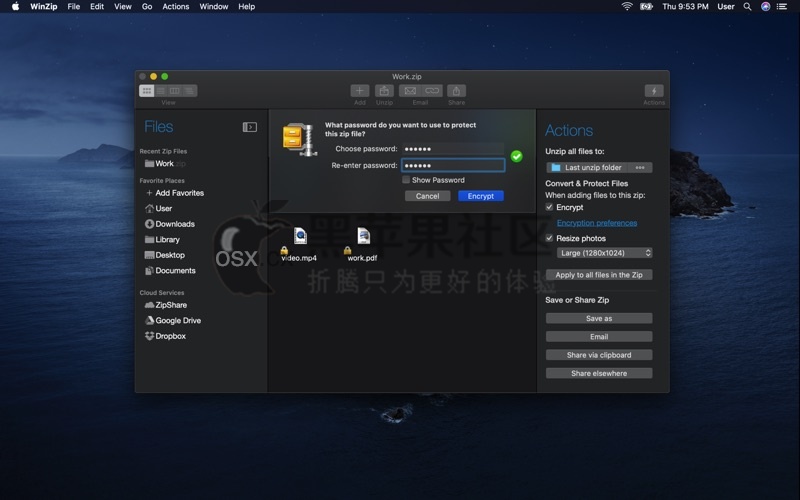The image size is (800, 500).
Task: Open Notification Center icon
Action: (782, 7)
